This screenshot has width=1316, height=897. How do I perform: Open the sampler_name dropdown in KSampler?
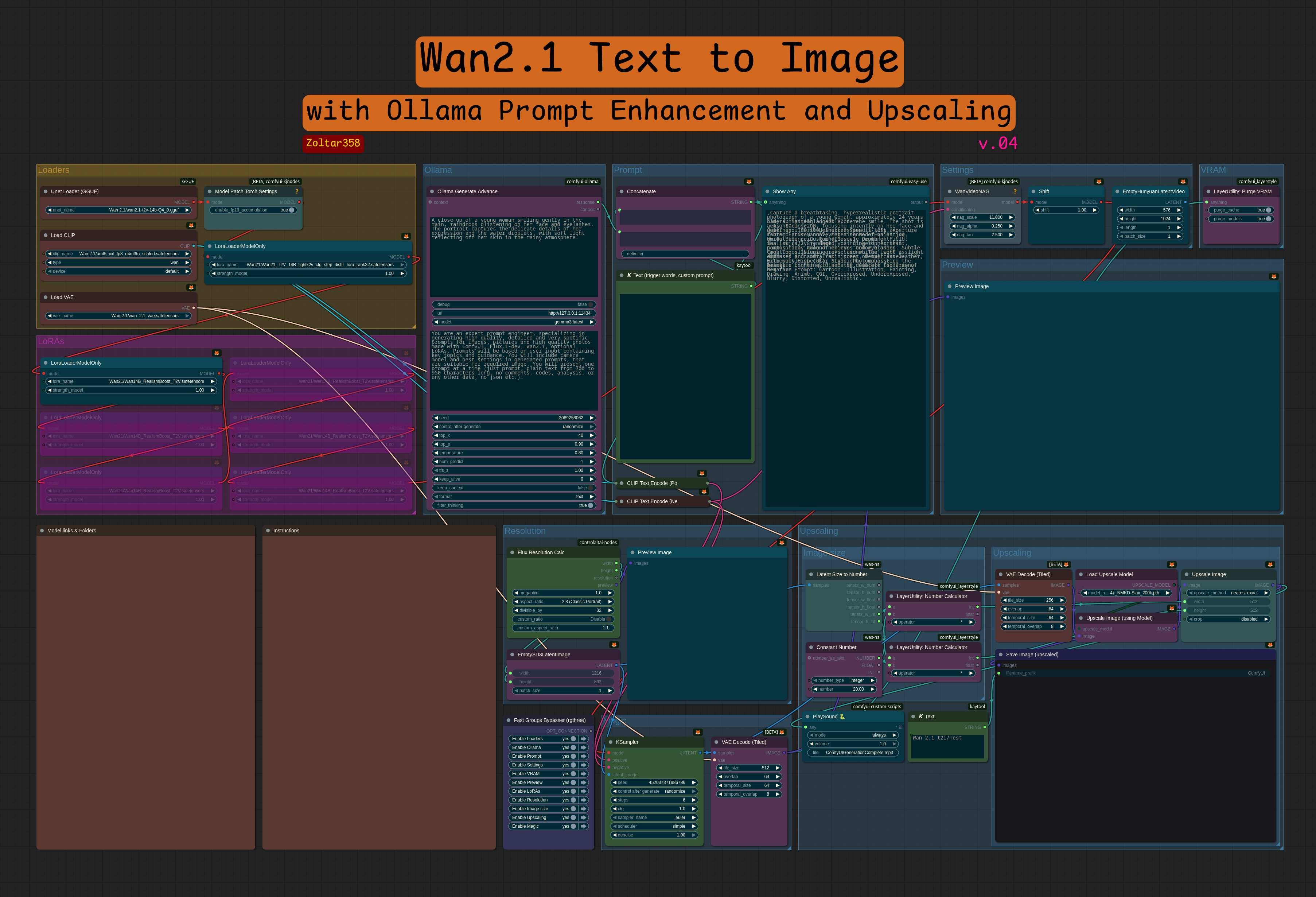(x=654, y=818)
